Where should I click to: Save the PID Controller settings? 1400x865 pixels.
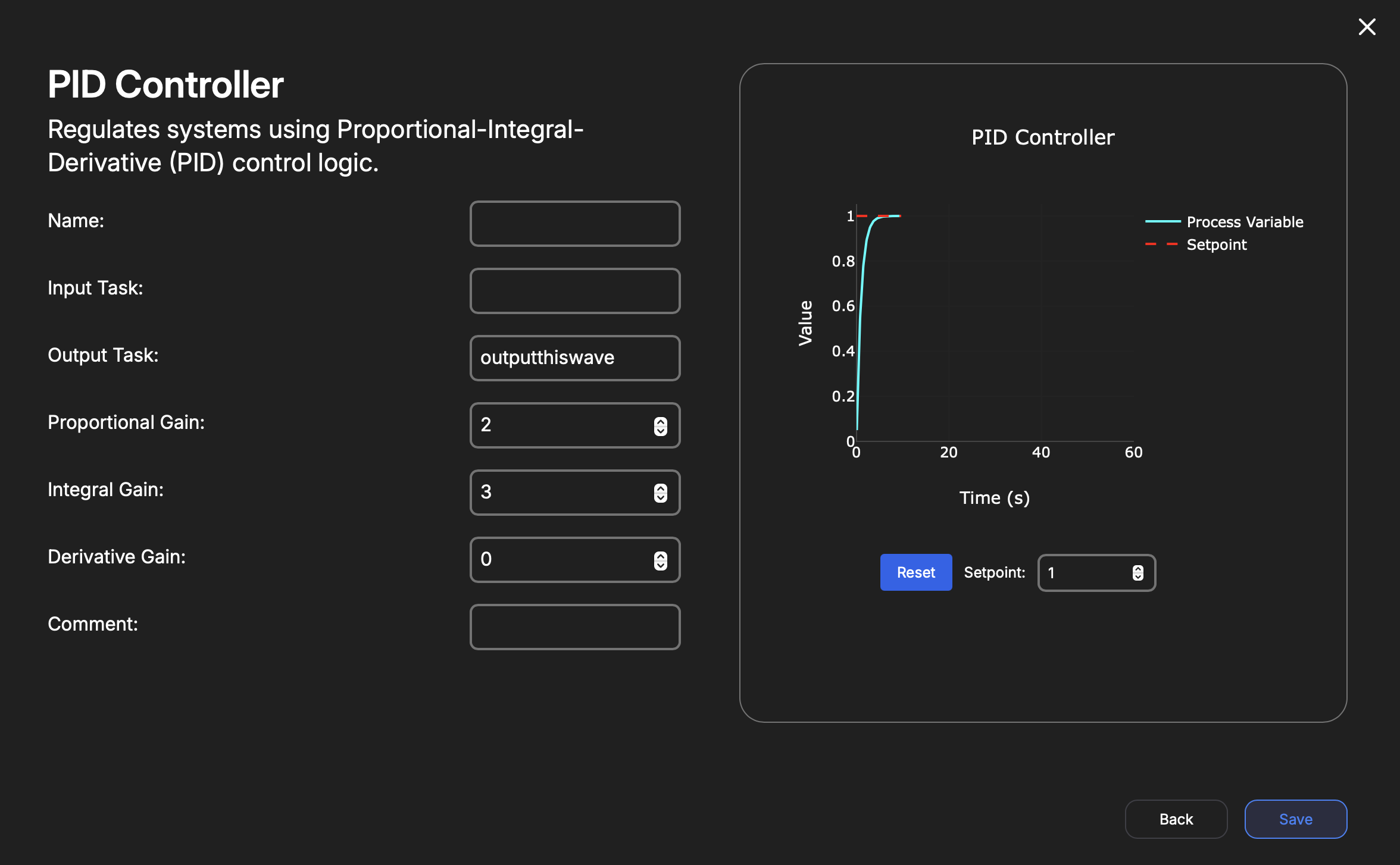point(1295,819)
